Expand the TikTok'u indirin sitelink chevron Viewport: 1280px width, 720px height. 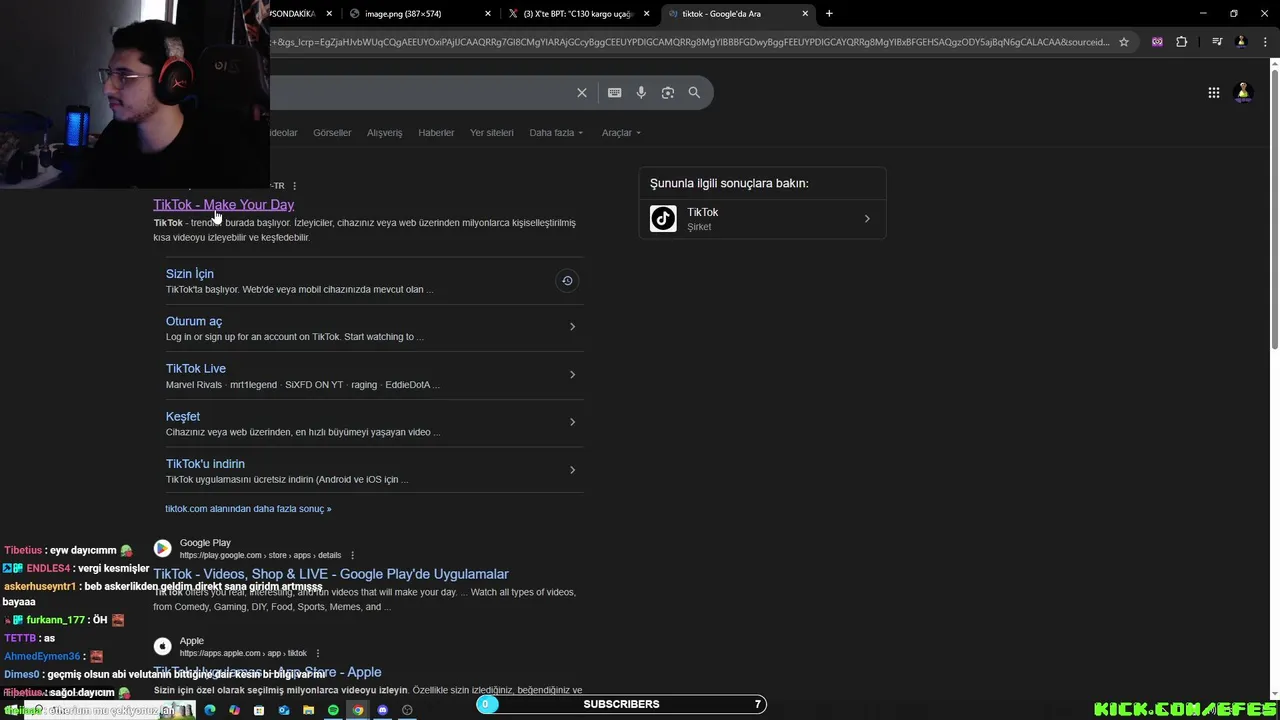point(572,470)
